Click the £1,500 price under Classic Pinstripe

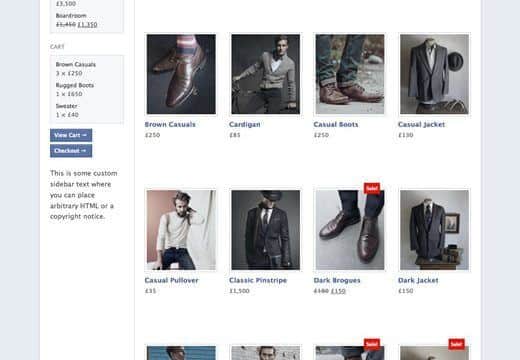[x=239, y=291]
